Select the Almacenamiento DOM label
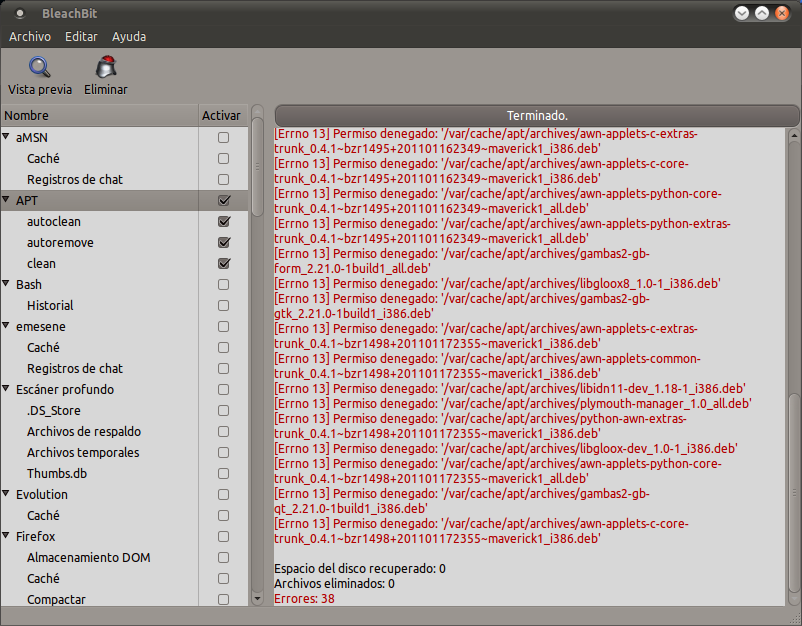This screenshot has width=802, height=626. pyautogui.click(x=88, y=557)
